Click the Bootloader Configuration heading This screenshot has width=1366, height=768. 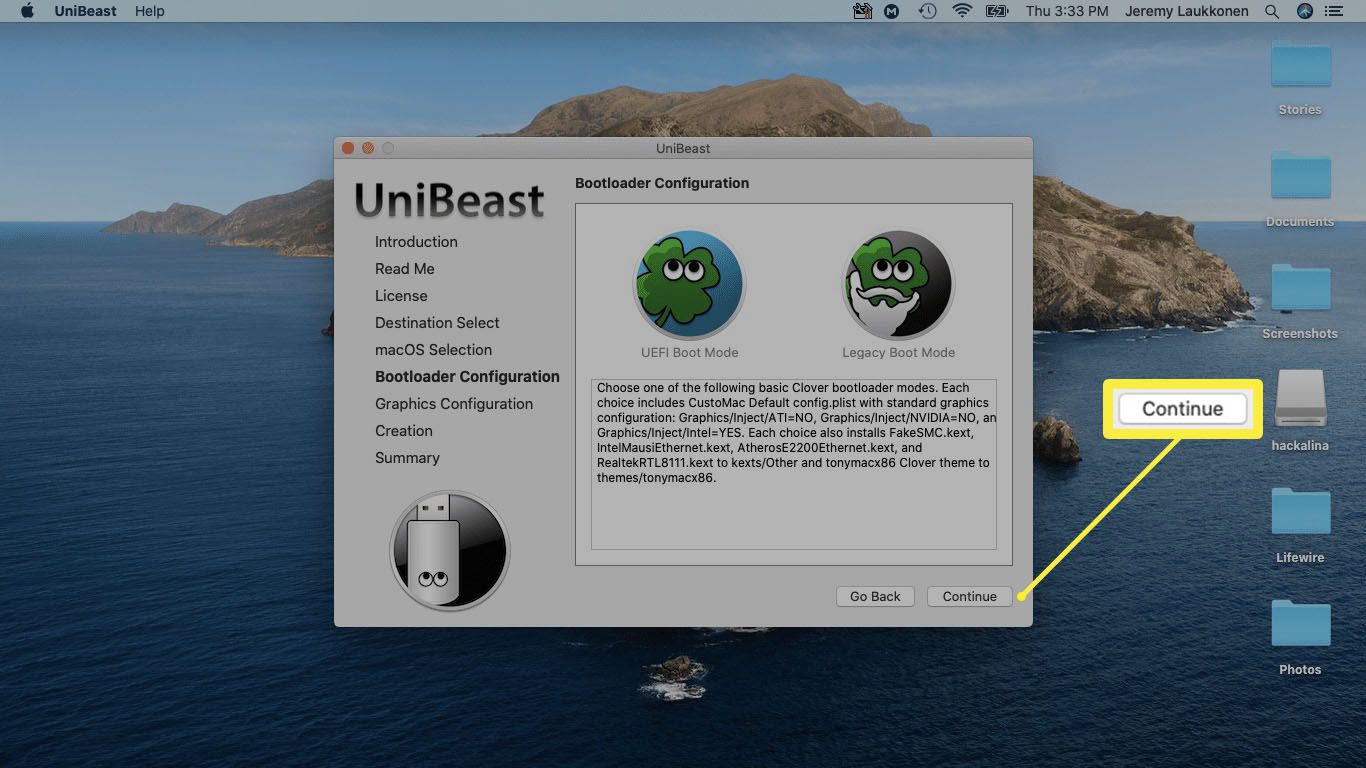(x=662, y=183)
